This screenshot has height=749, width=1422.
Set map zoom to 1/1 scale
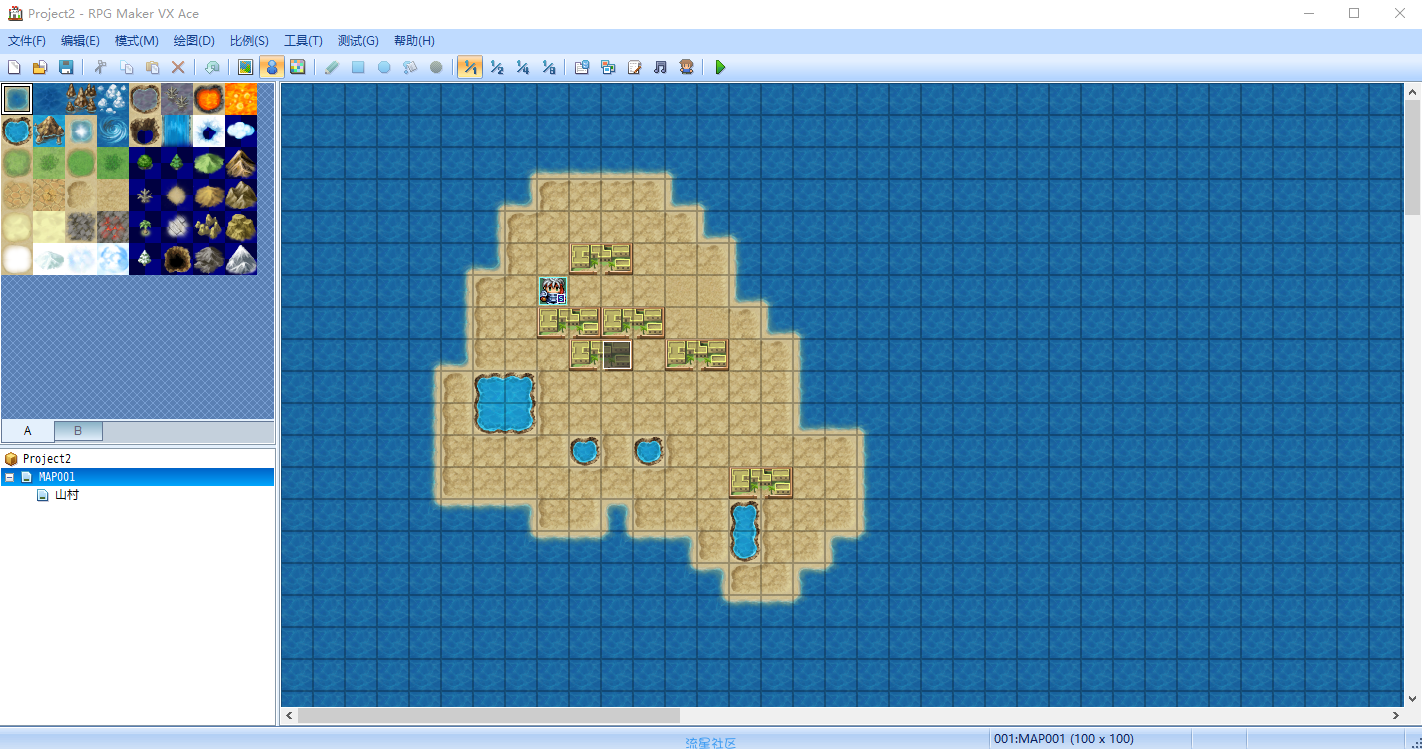pos(469,67)
